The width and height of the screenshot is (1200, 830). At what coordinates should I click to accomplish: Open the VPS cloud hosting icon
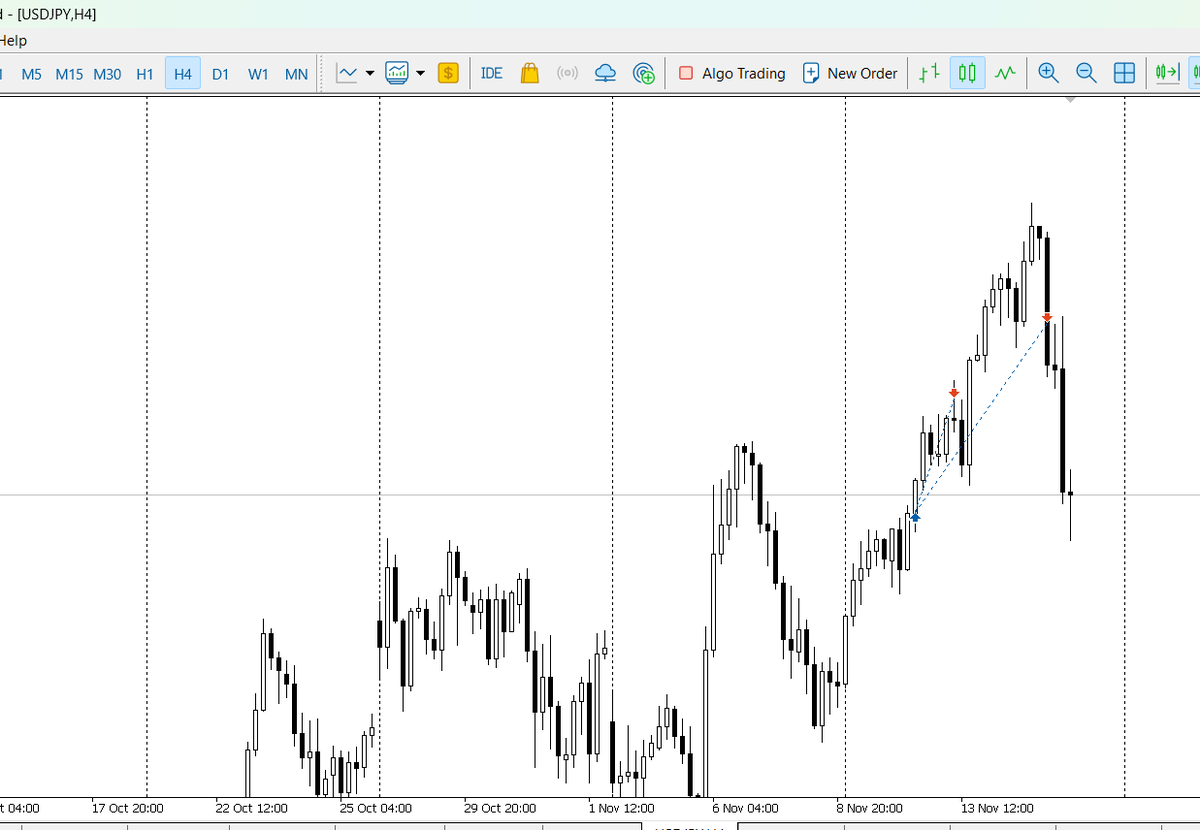[605, 73]
